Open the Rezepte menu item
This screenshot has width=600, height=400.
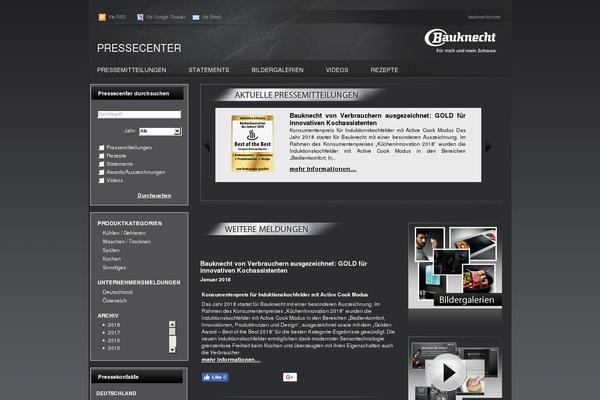click(x=384, y=70)
